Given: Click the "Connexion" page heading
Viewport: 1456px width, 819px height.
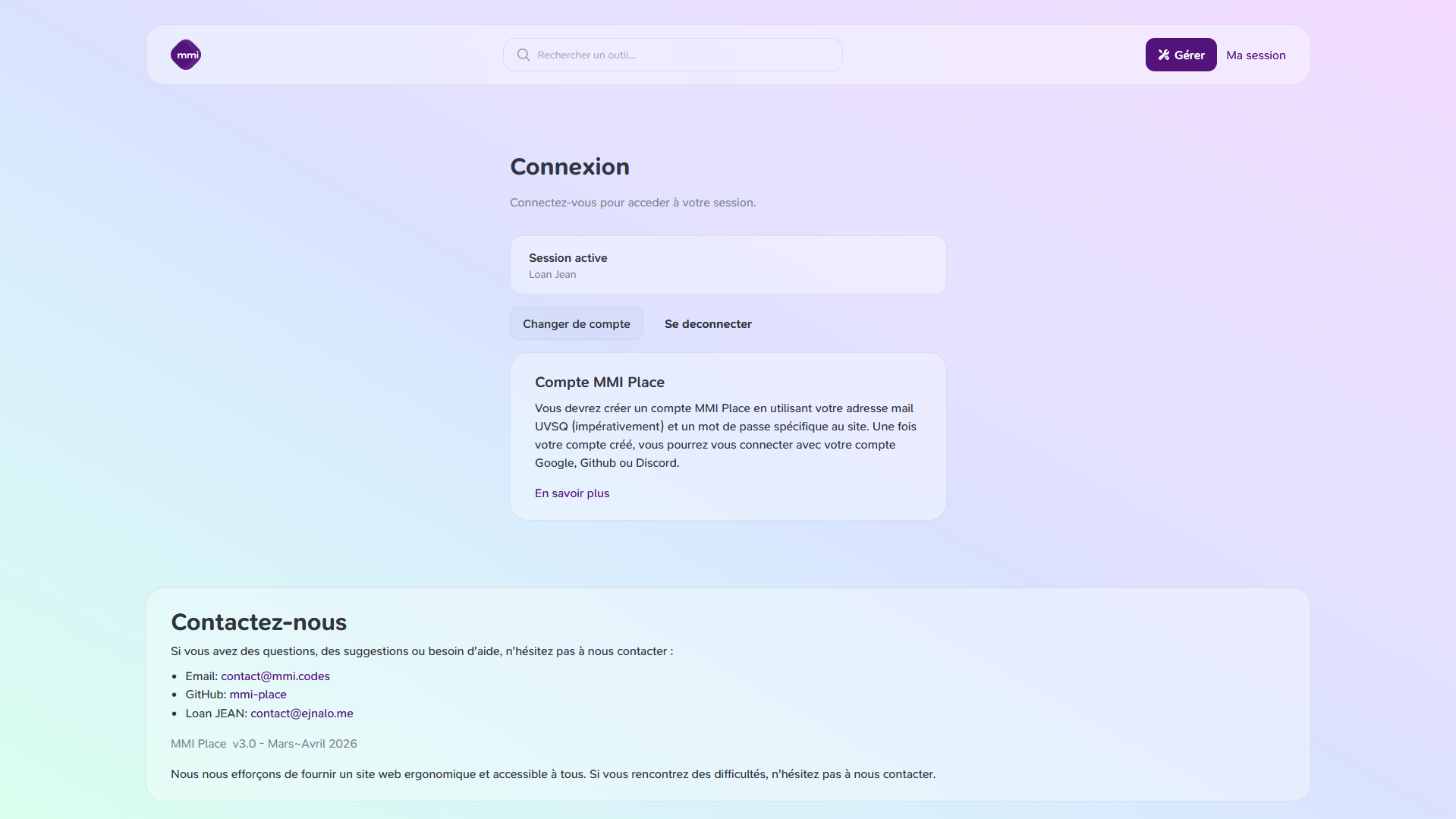Looking at the screenshot, I should point(569,167).
